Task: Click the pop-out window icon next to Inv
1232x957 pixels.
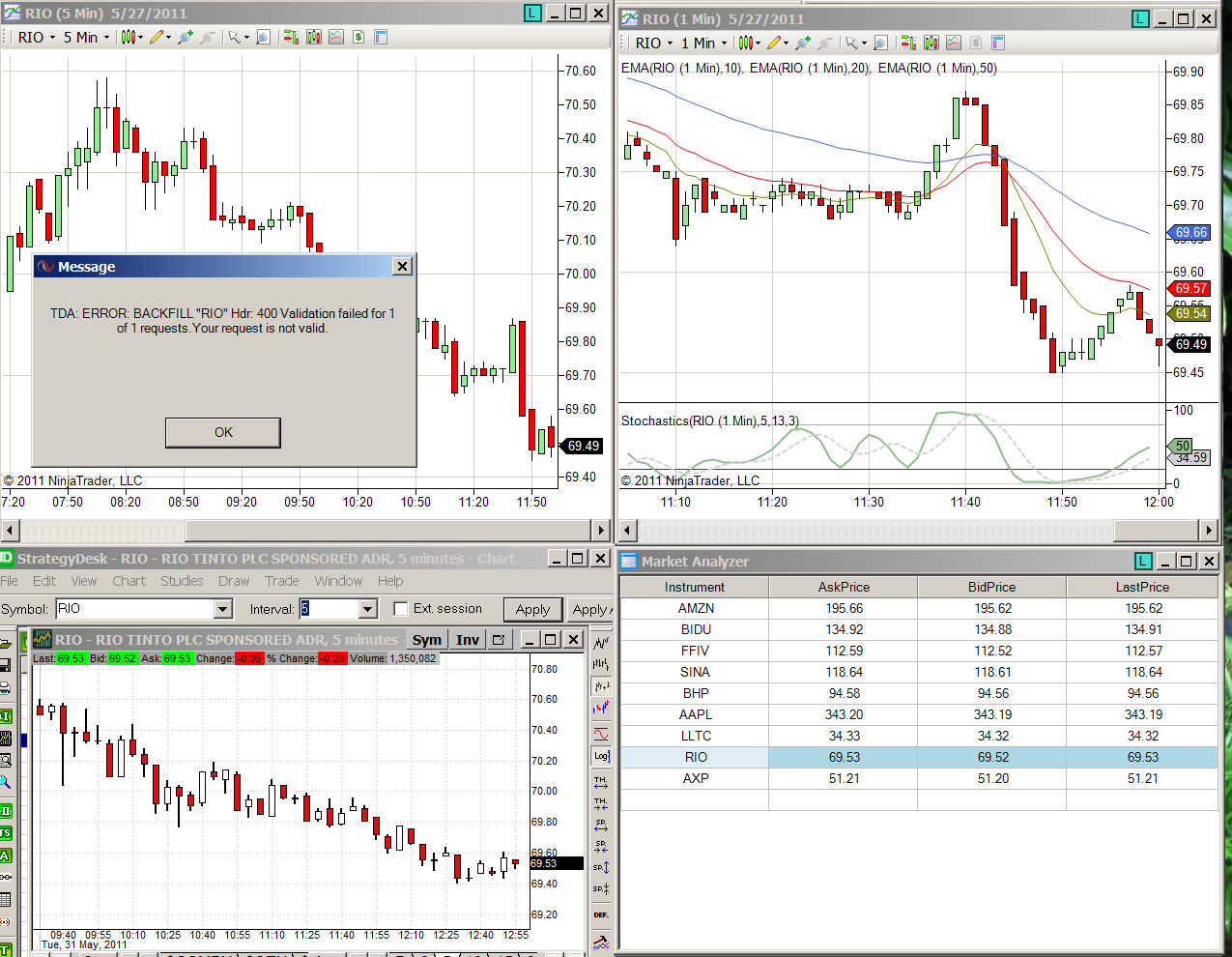Action: [499, 640]
